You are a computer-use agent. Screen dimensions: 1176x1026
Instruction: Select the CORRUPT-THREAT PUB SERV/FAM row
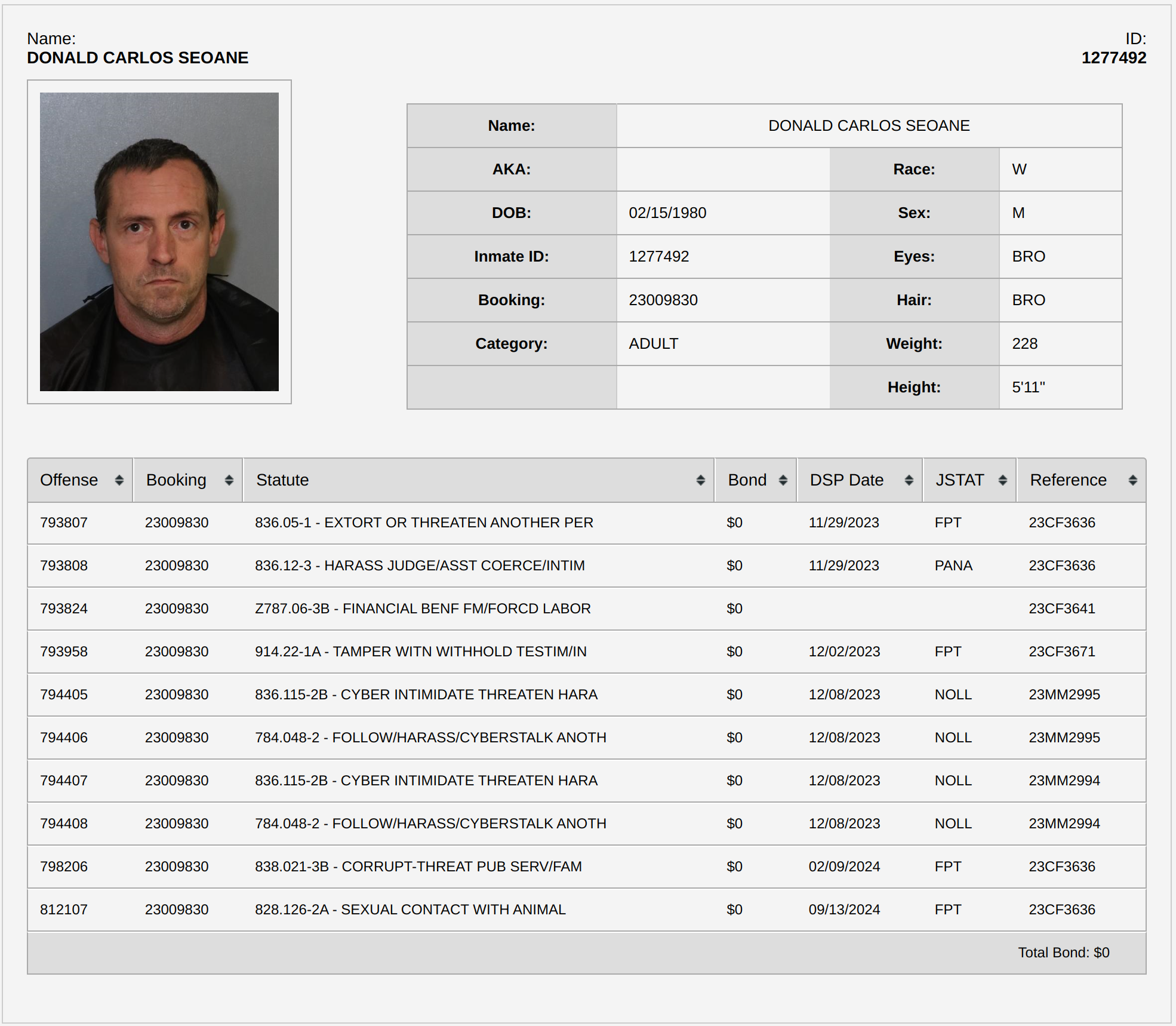418,867
